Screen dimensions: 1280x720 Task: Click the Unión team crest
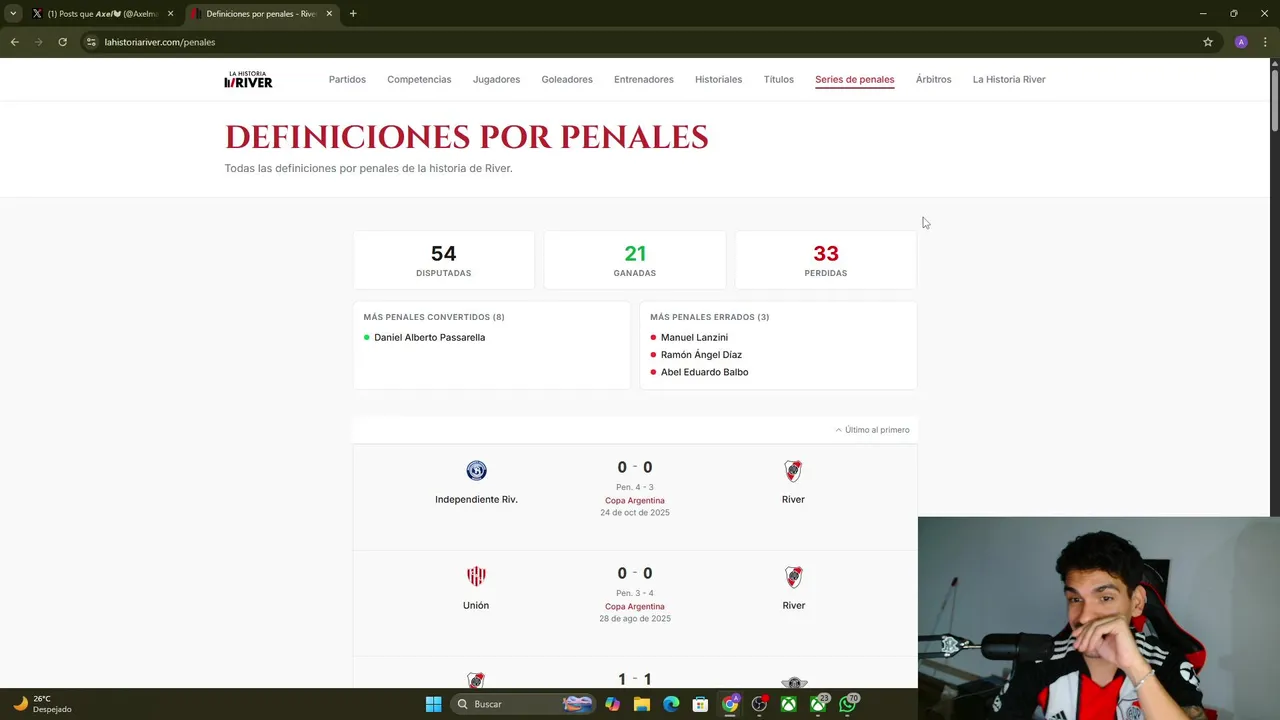coord(476,577)
